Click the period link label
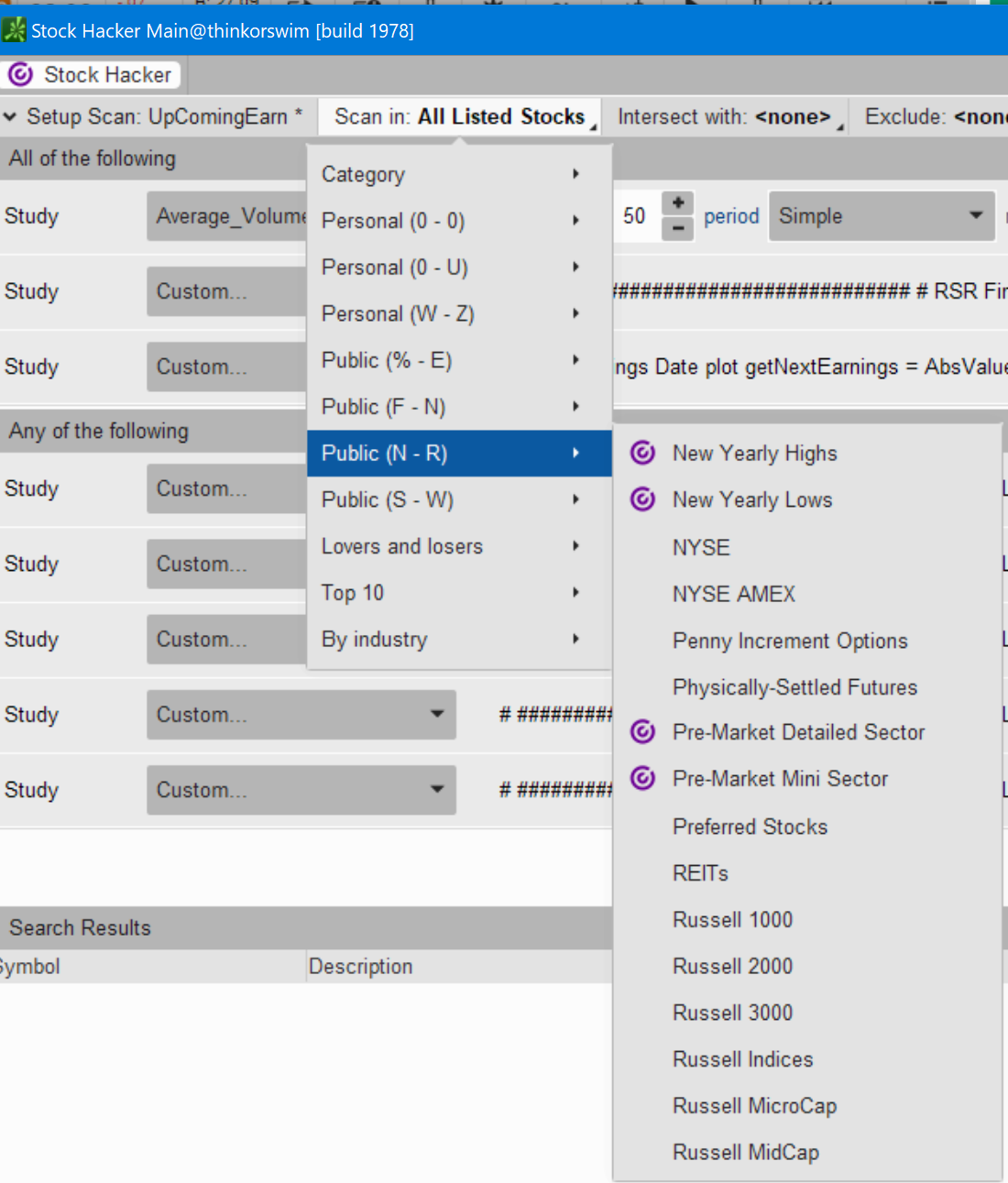 (731, 216)
